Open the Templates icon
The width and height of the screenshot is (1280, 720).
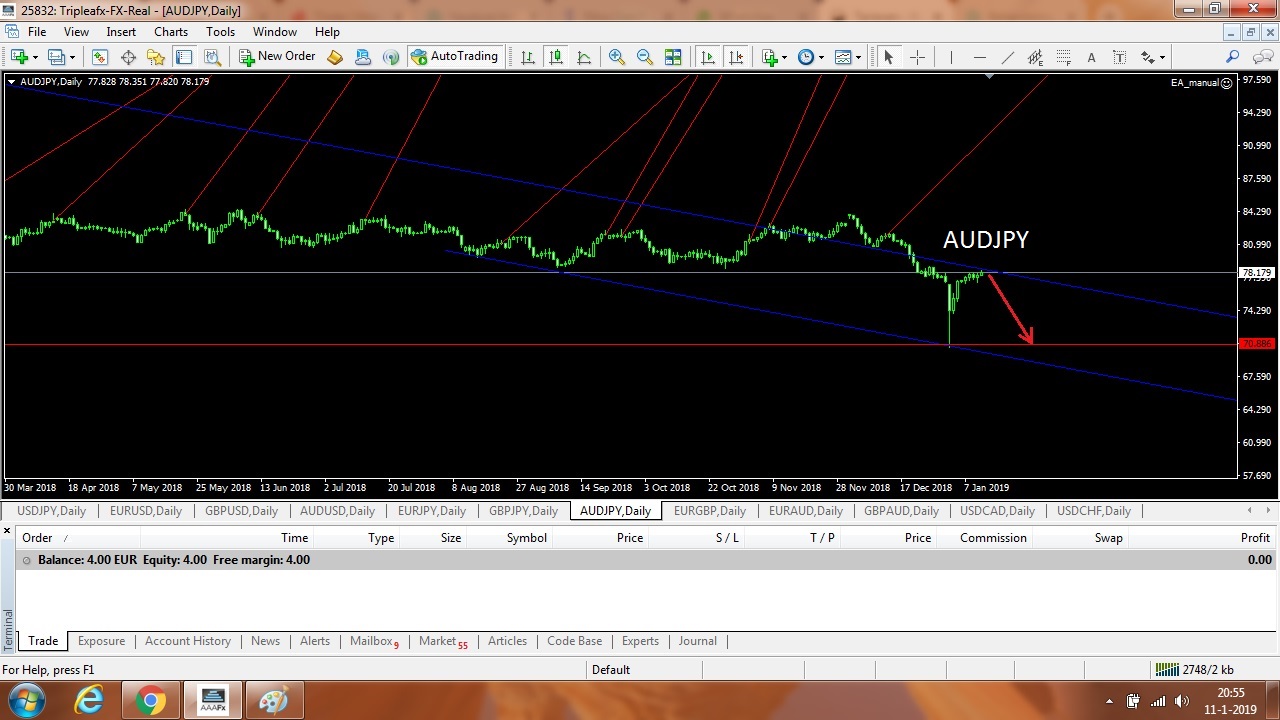point(843,57)
